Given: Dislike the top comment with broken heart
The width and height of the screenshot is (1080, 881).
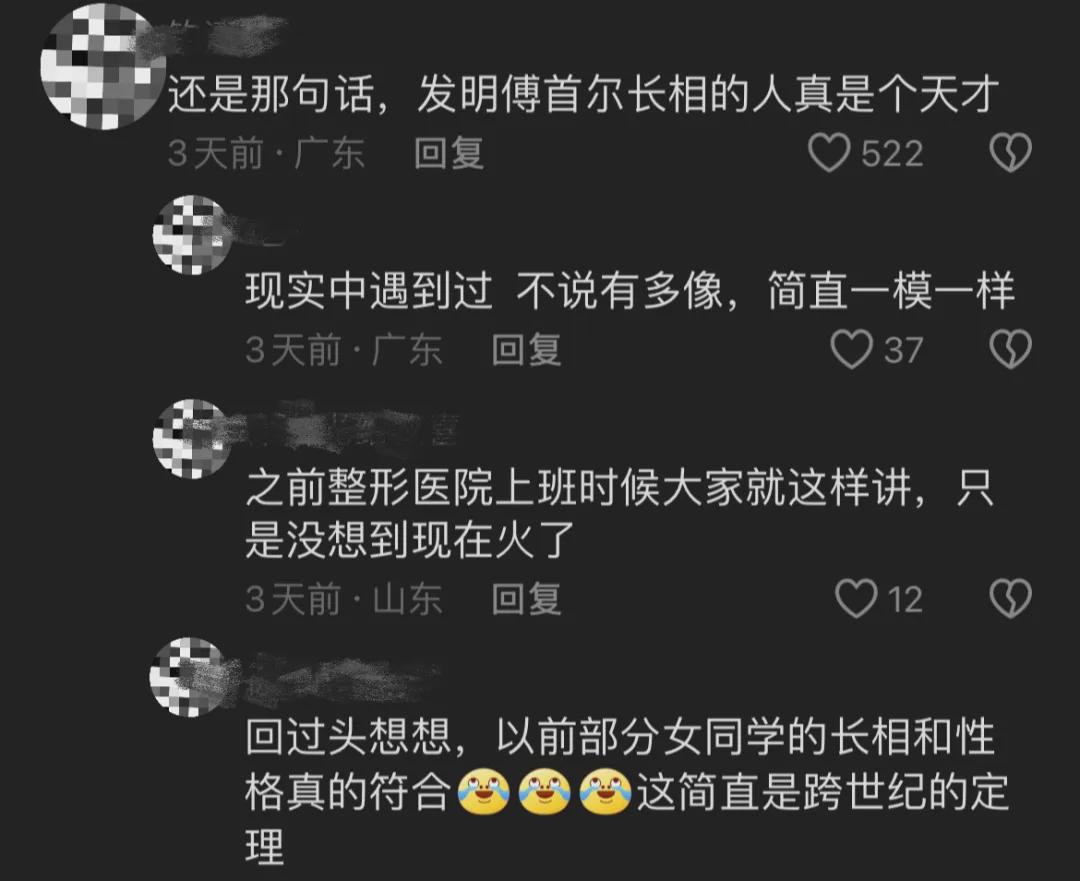Looking at the screenshot, I should tap(1010, 152).
